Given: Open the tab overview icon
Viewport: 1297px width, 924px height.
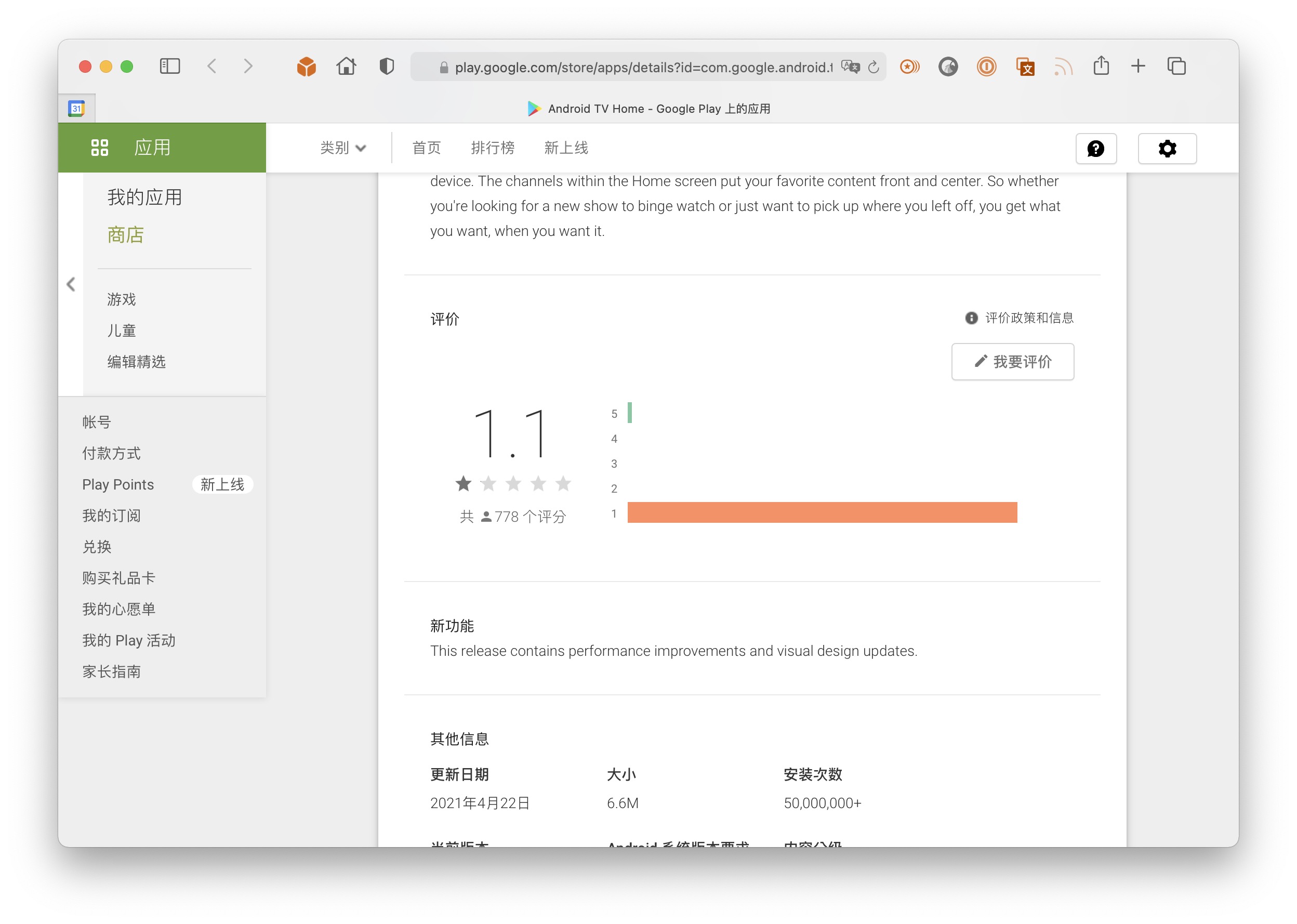Looking at the screenshot, I should [1176, 67].
